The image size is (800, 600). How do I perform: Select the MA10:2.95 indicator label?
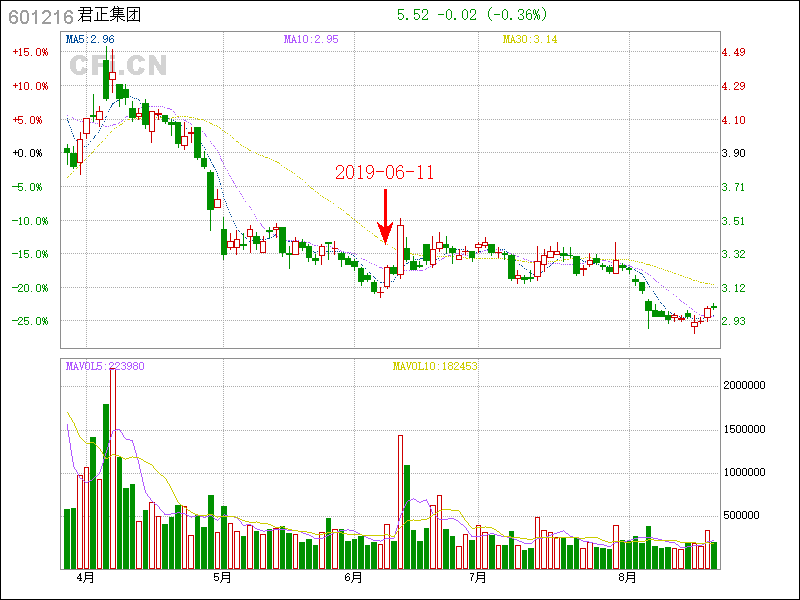pos(311,39)
